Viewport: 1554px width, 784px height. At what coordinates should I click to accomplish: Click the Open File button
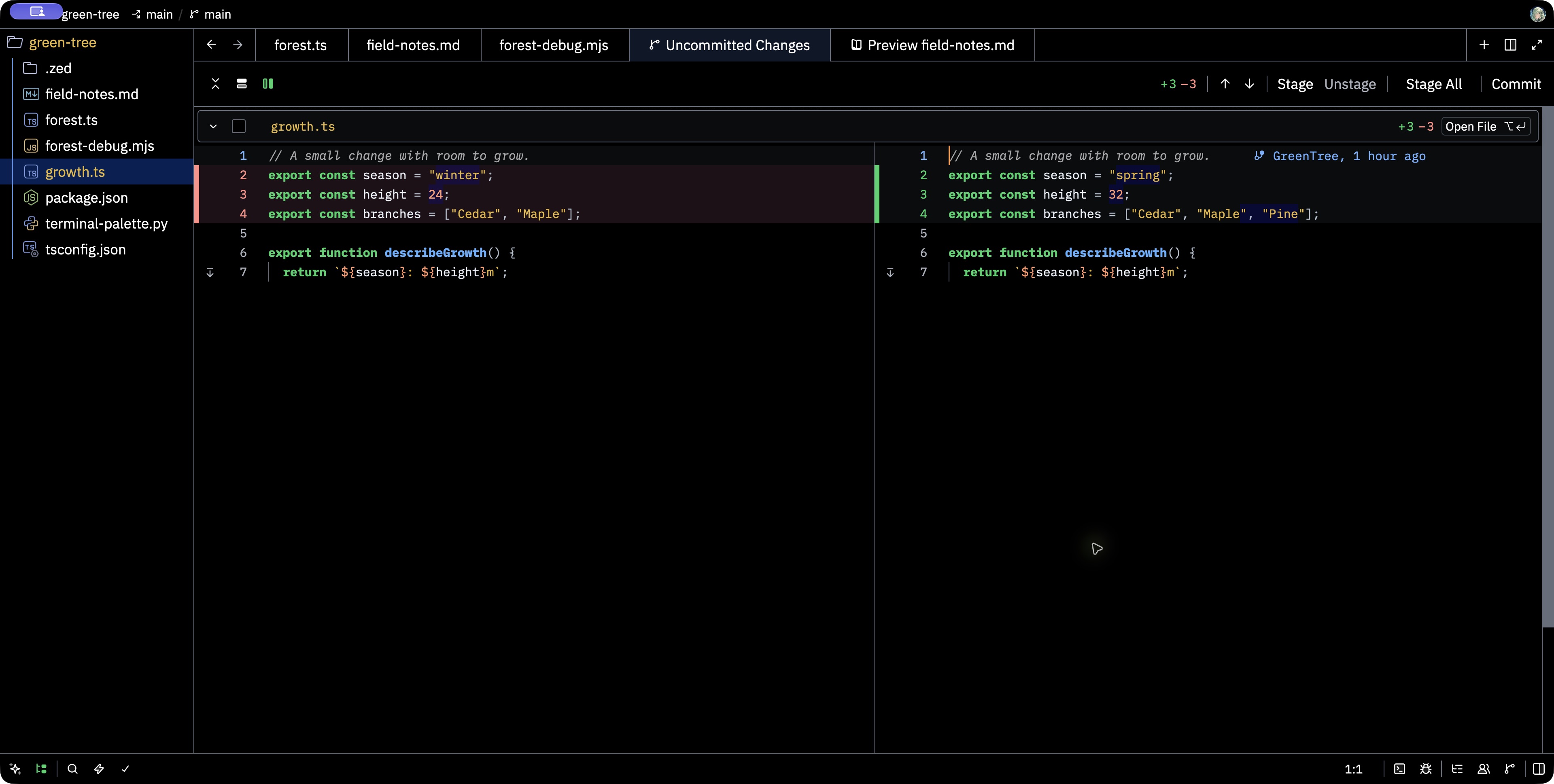pyautogui.click(x=1486, y=126)
